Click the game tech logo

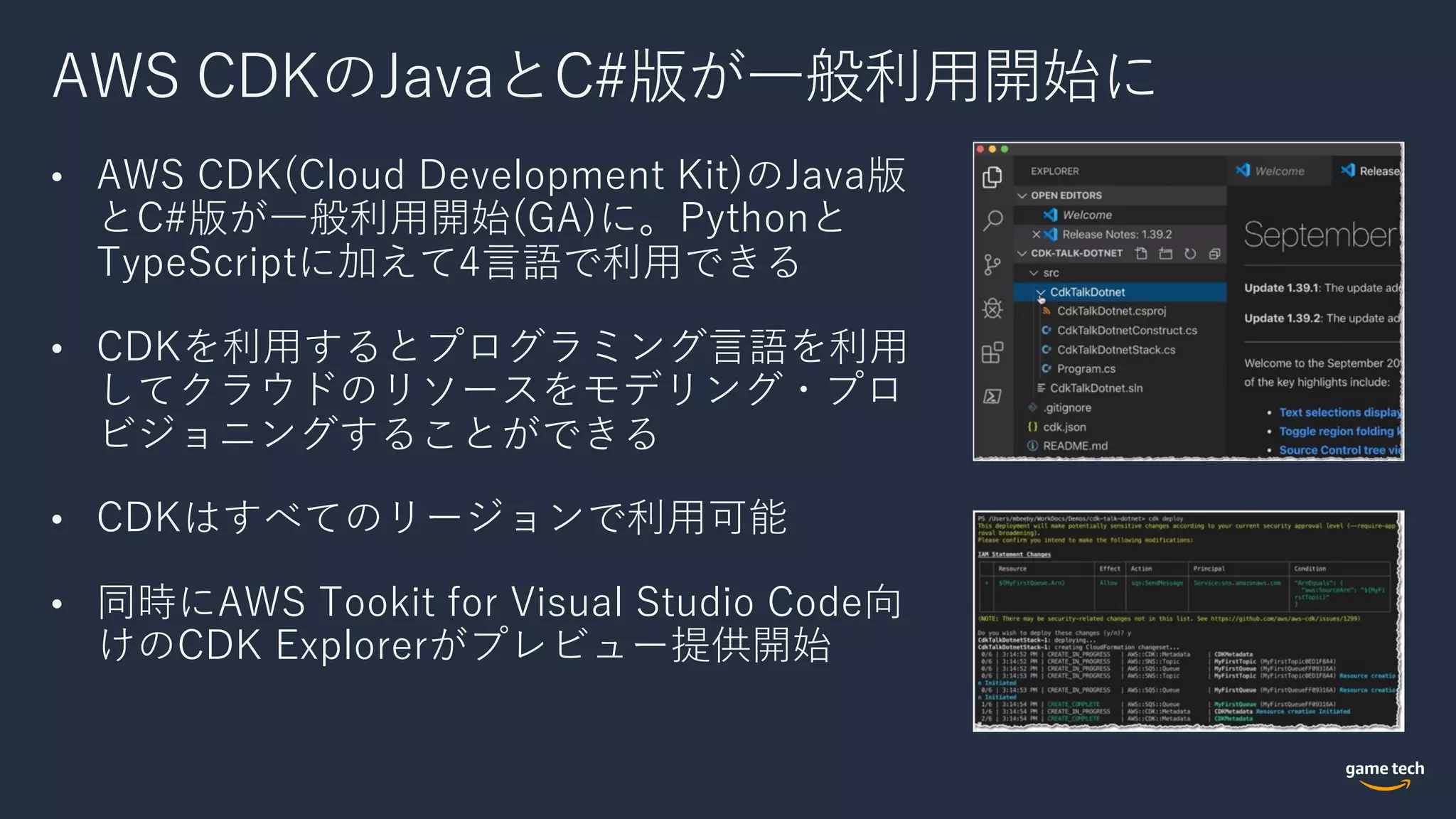click(x=1384, y=775)
